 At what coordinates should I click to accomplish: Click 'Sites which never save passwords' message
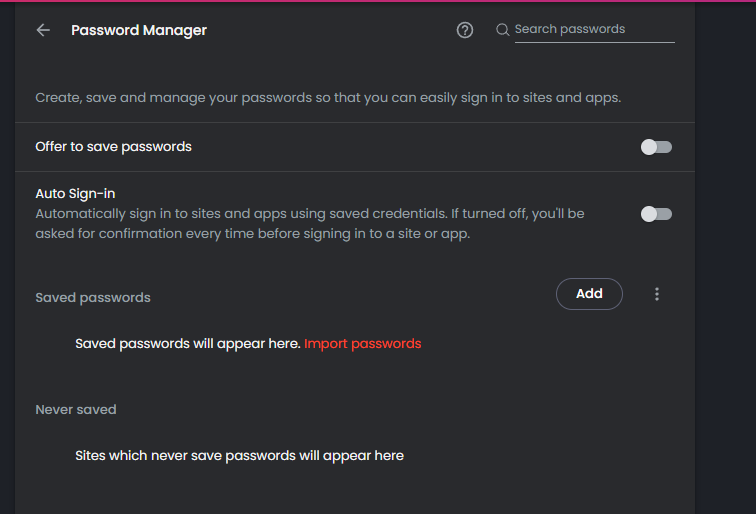[x=239, y=455]
